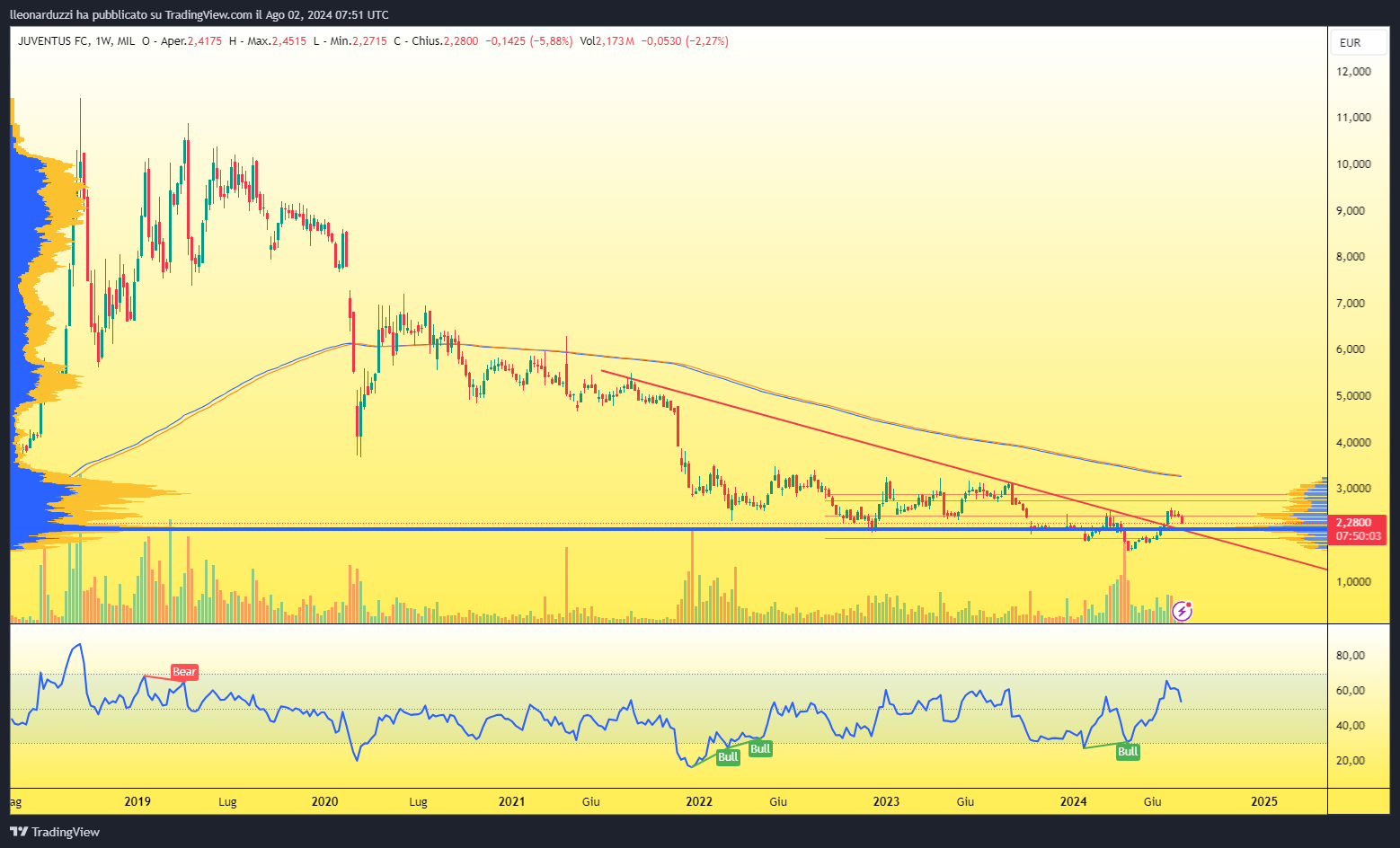Click the 2021 time axis label

coord(511,801)
